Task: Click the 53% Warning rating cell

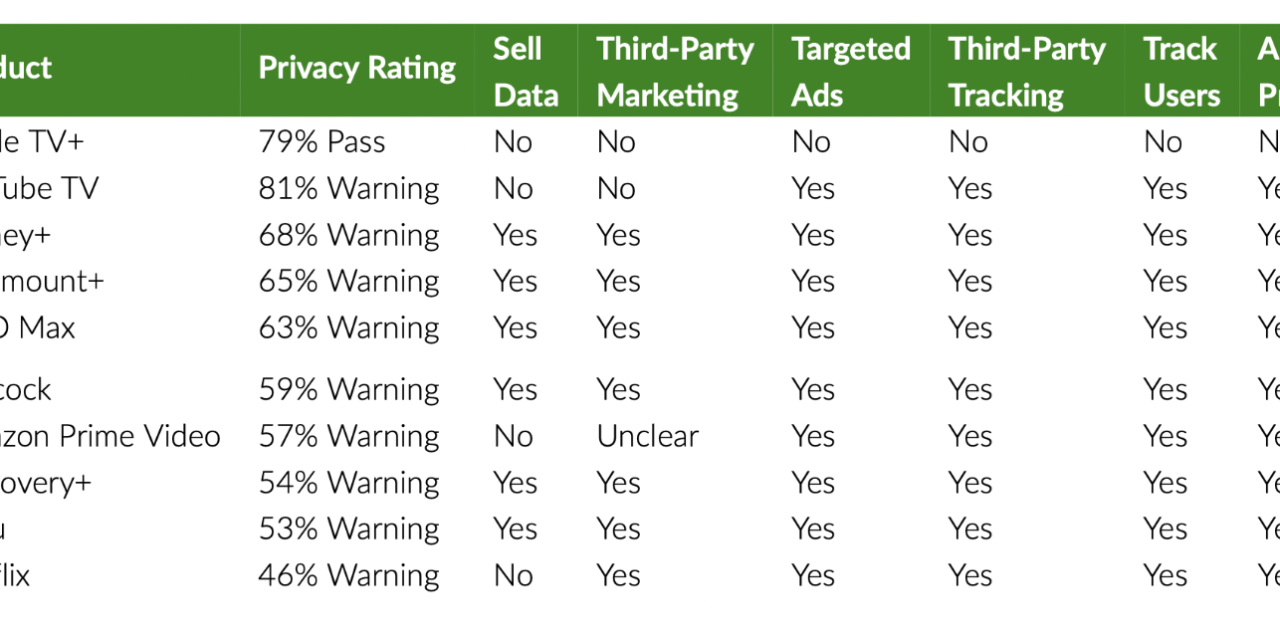Action: [349, 529]
